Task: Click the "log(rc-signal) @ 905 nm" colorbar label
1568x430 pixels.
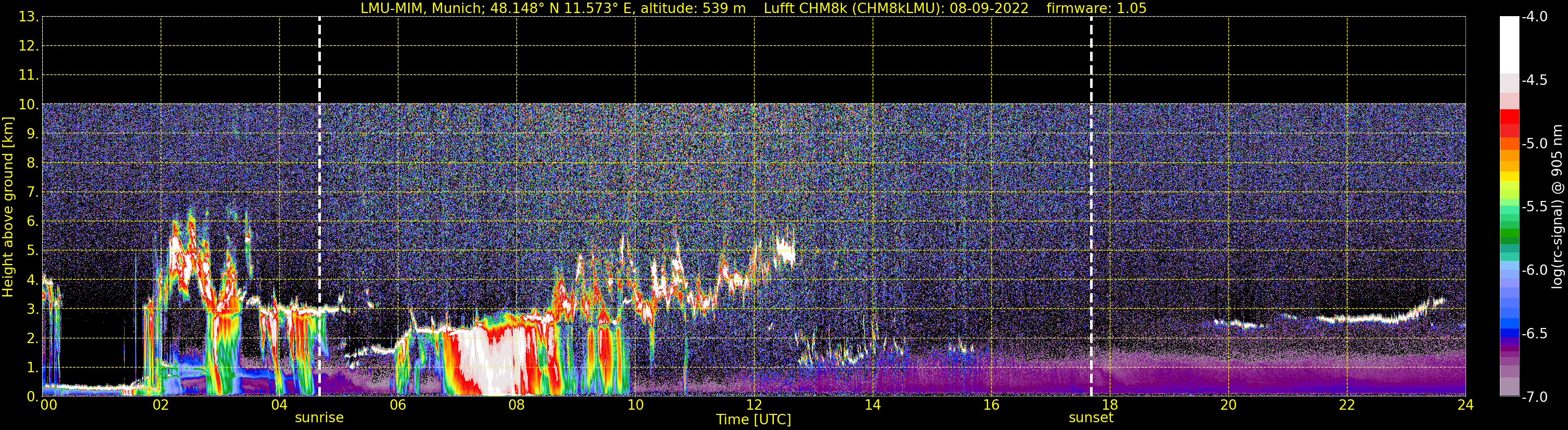Action: coord(1557,207)
